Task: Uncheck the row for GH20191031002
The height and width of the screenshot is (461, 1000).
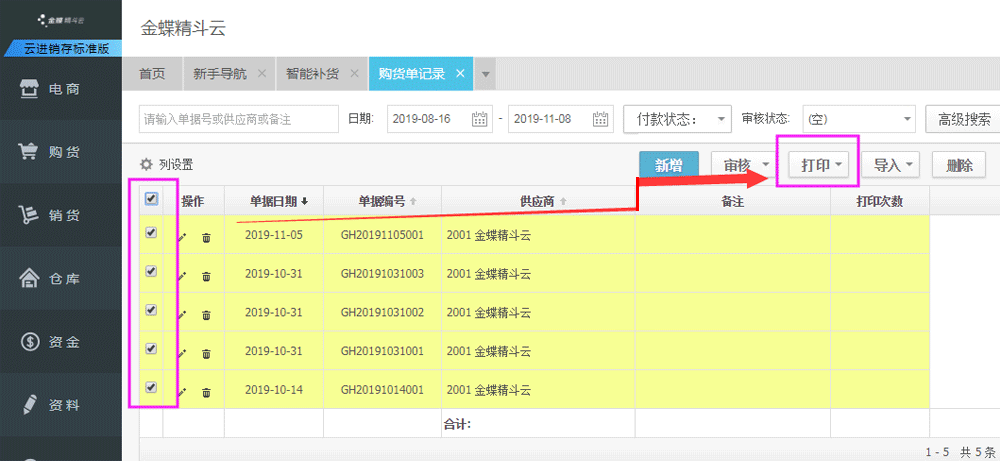Action: click(151, 310)
